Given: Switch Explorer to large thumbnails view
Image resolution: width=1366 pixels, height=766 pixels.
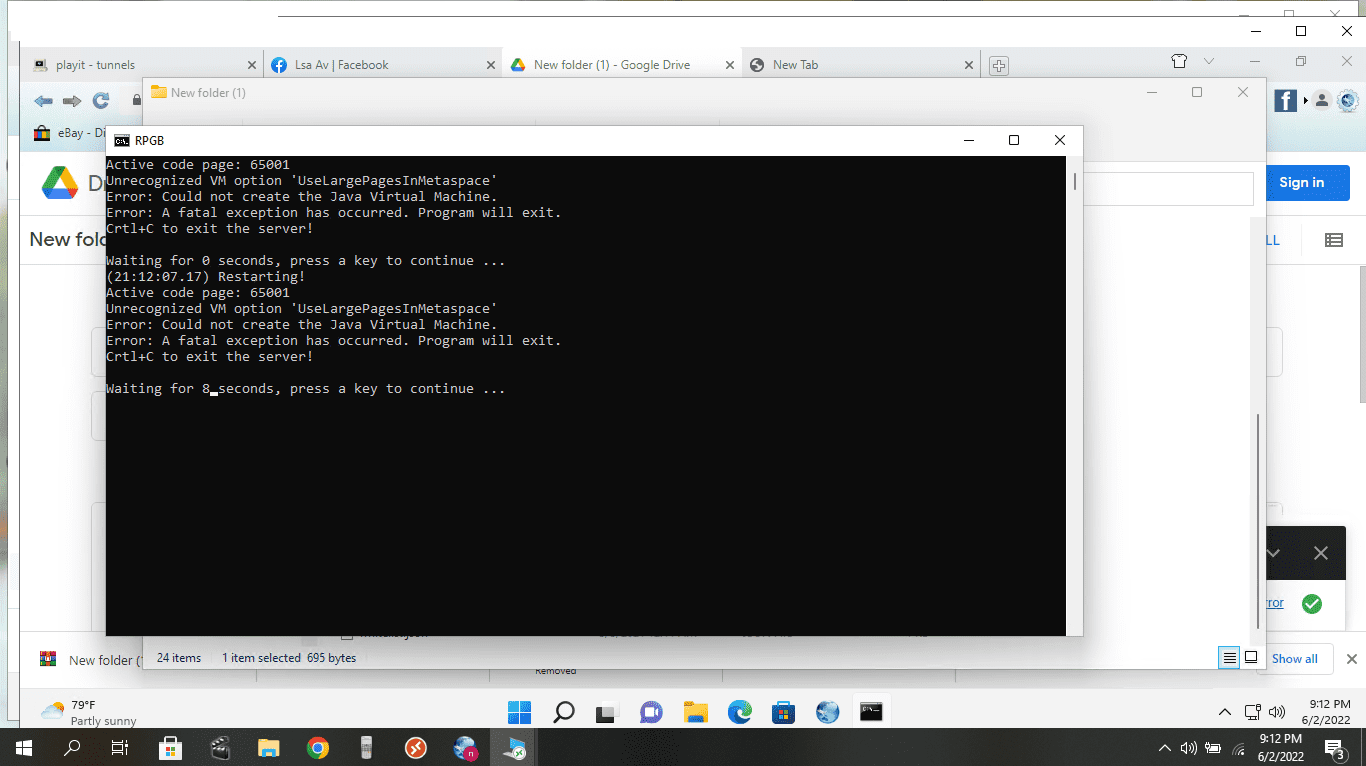Looking at the screenshot, I should coord(1250,658).
